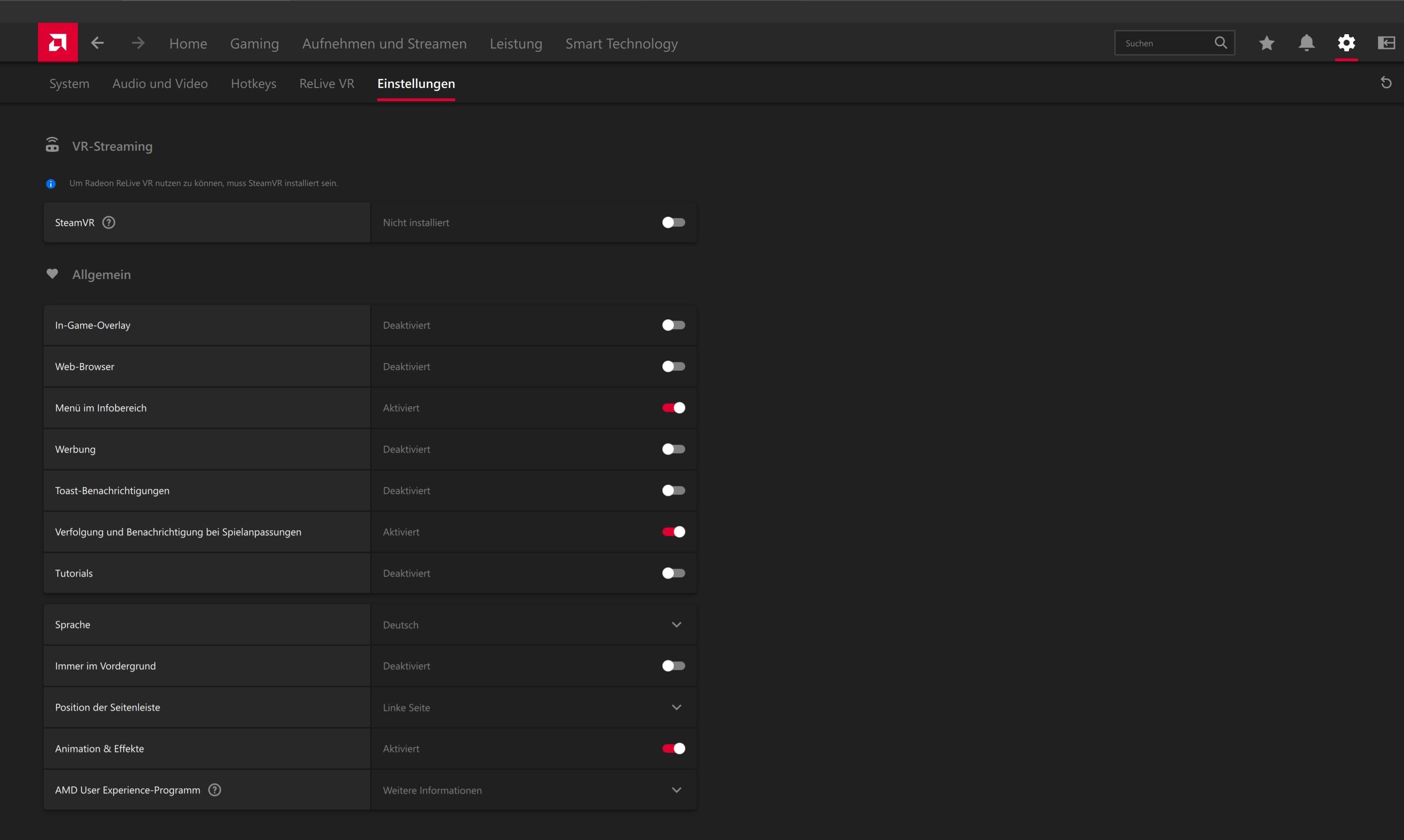Disable Menü im Infobereich toggle
Screen dimensions: 1404x840
(x=673, y=408)
